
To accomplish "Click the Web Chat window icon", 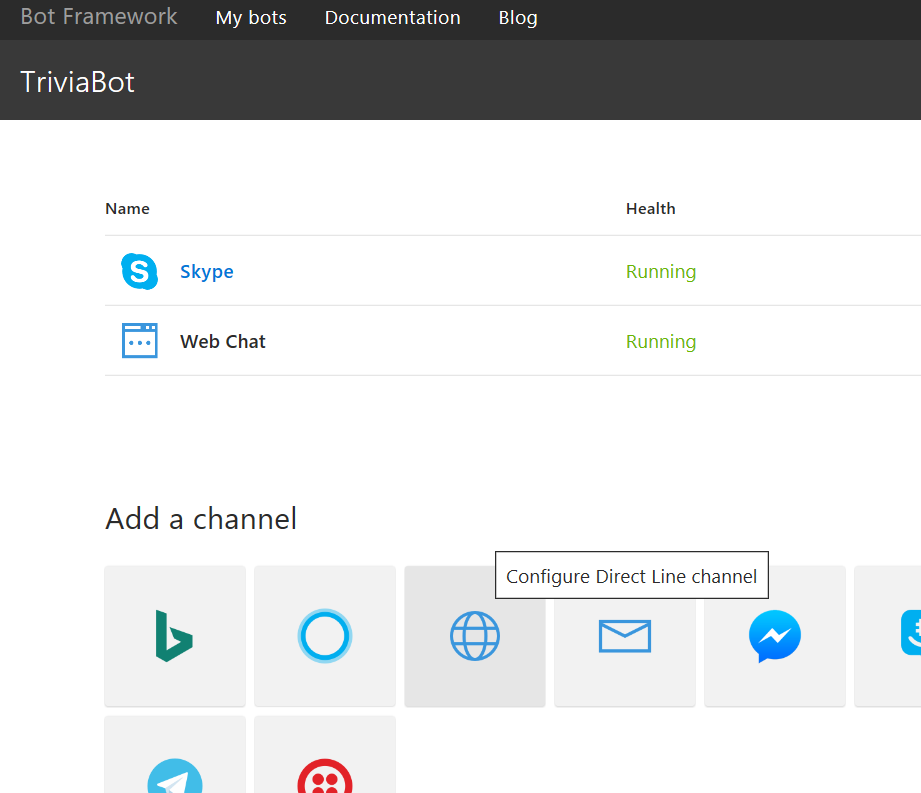I will [x=140, y=341].
